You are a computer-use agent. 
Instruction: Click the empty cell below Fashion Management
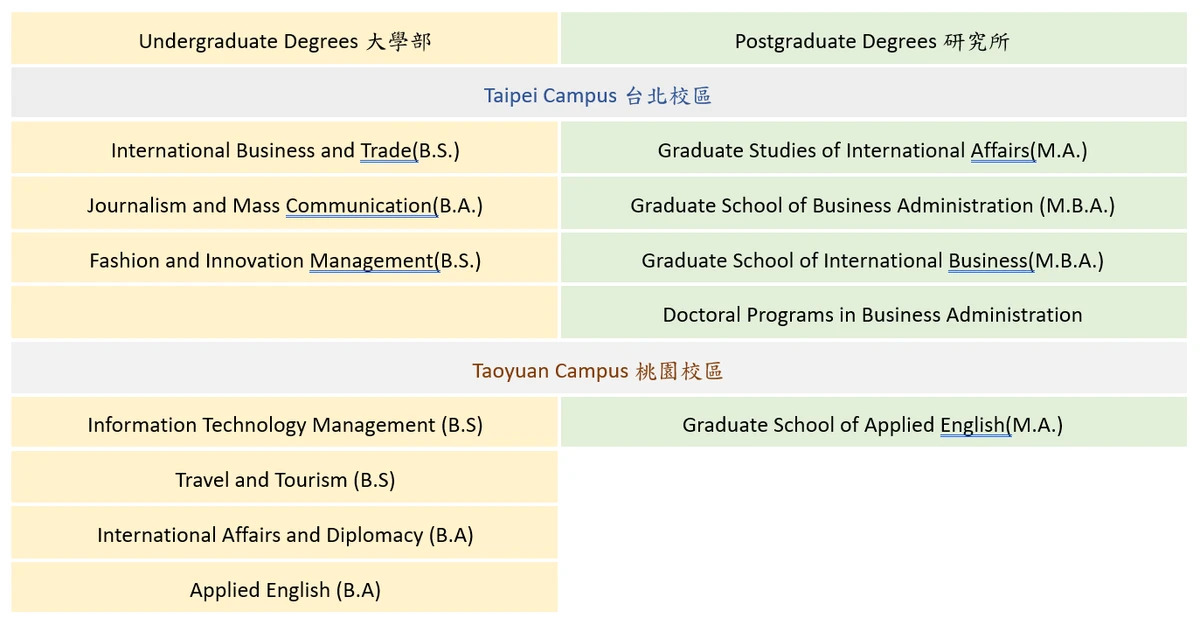285,314
